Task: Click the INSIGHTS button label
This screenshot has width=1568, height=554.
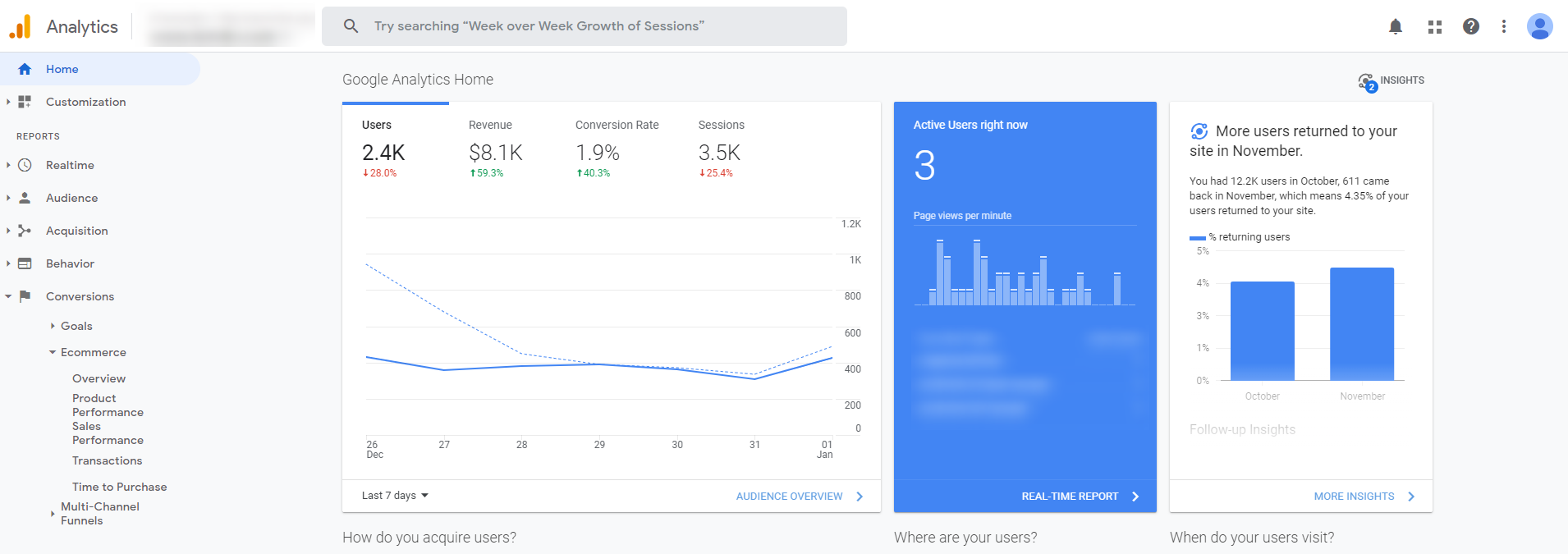Action: 1402,80
